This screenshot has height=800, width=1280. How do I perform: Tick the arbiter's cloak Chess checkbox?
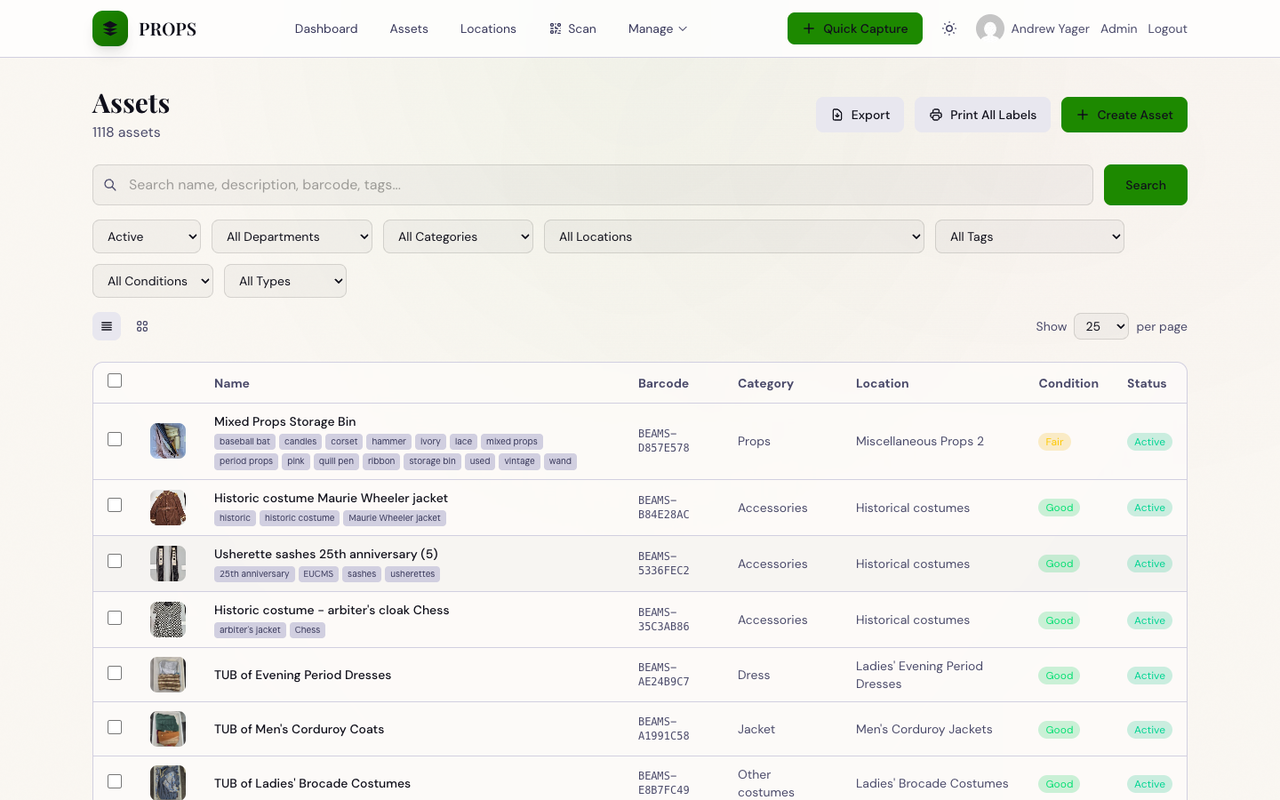[x=115, y=618]
